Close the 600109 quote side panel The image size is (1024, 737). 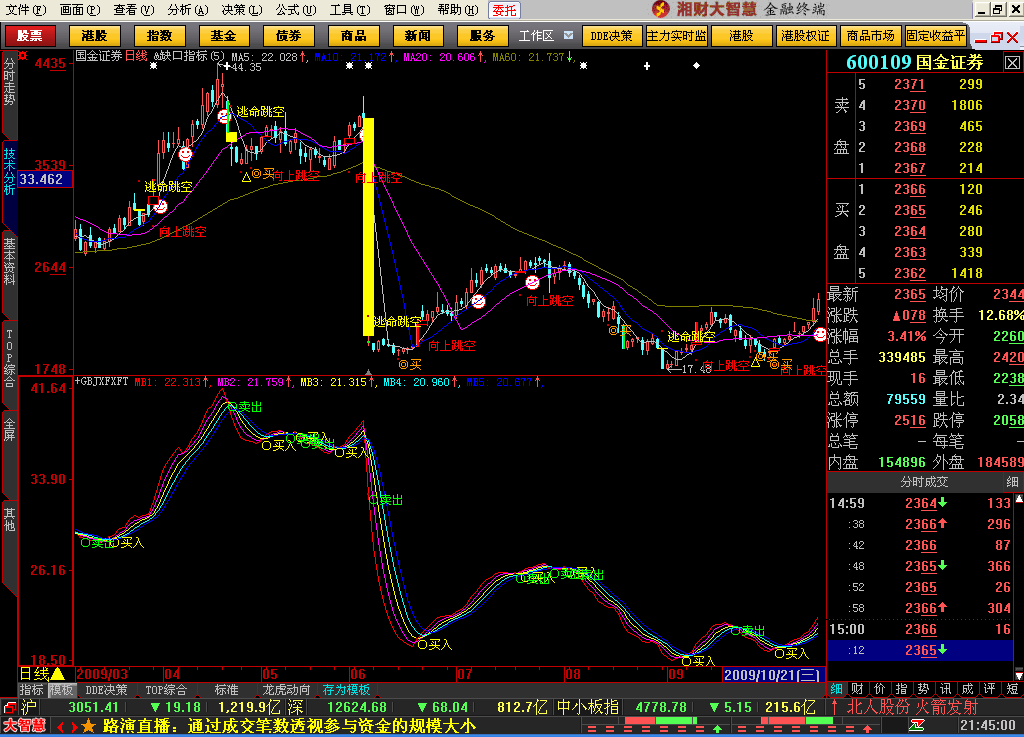1012,63
